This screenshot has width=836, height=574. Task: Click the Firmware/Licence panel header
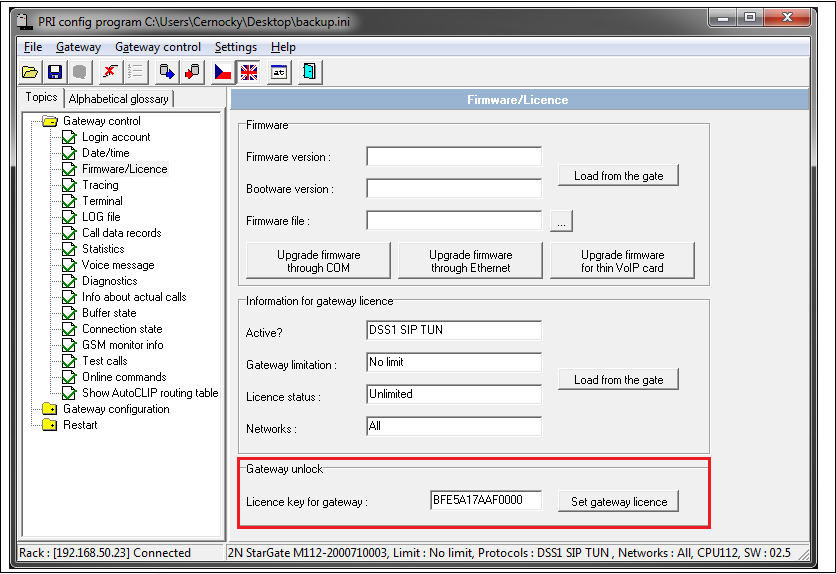click(519, 100)
